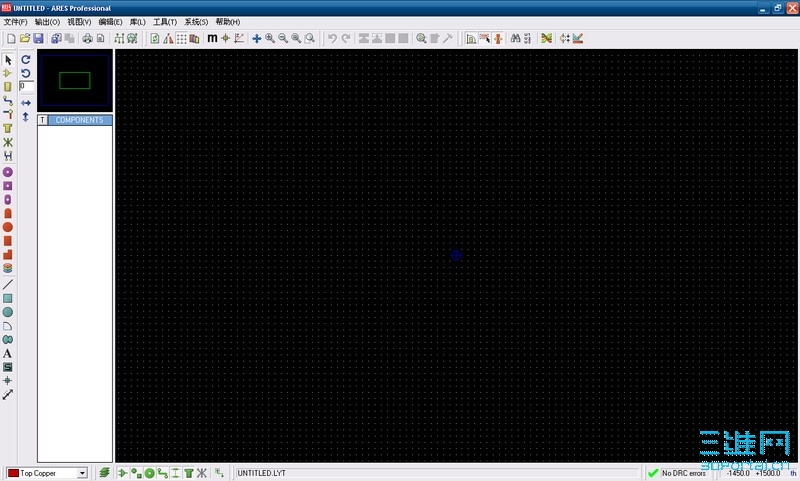Toggle false origin crosshair icon

tap(226, 38)
